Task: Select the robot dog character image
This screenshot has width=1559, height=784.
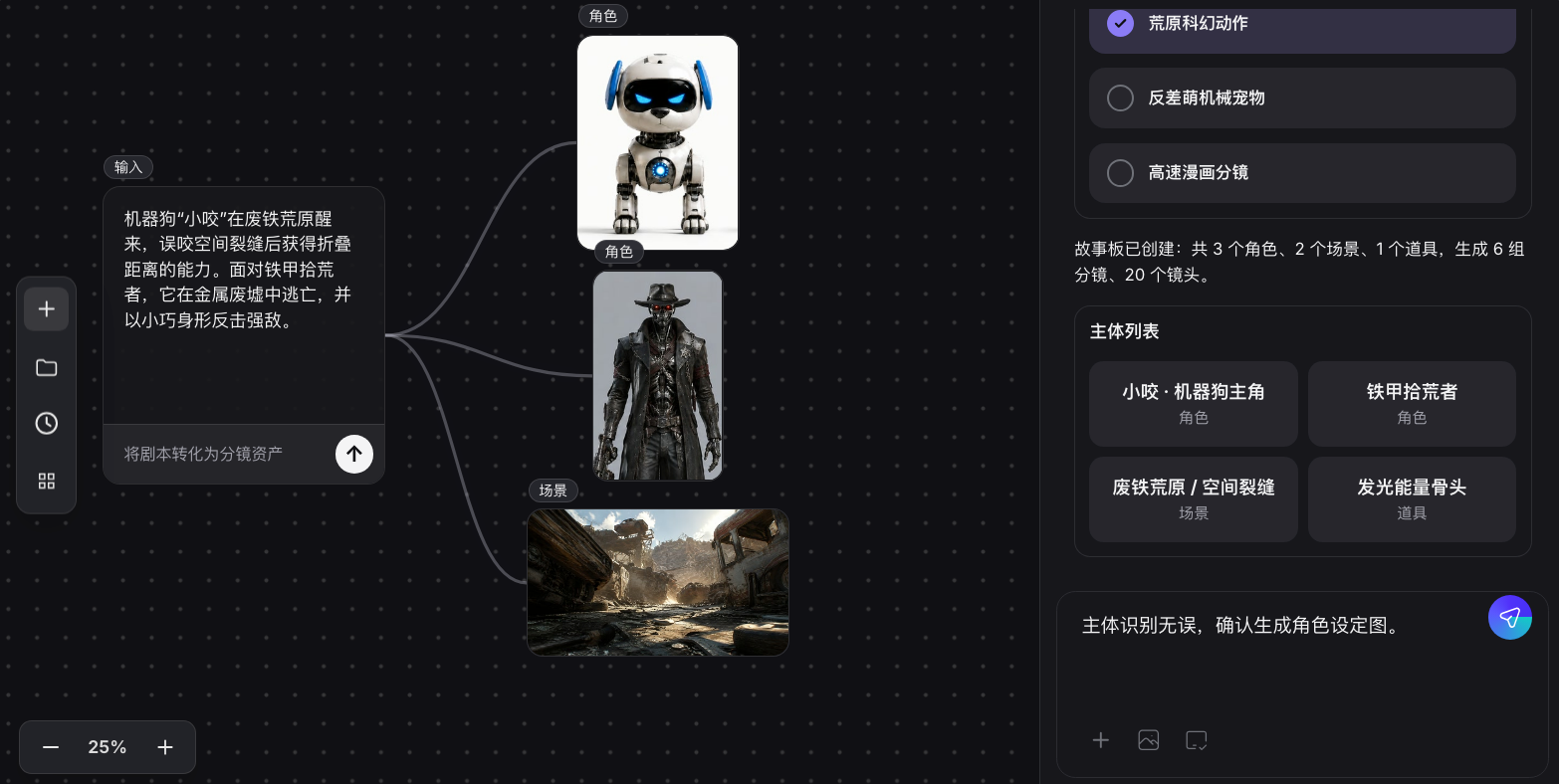Action: click(658, 143)
